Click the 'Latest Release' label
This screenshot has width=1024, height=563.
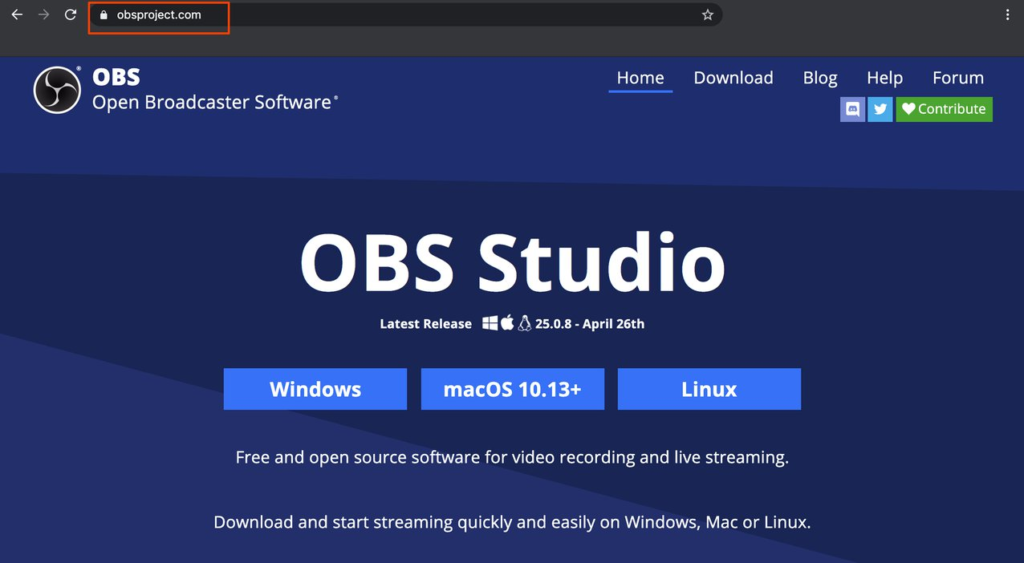pyautogui.click(x=426, y=324)
